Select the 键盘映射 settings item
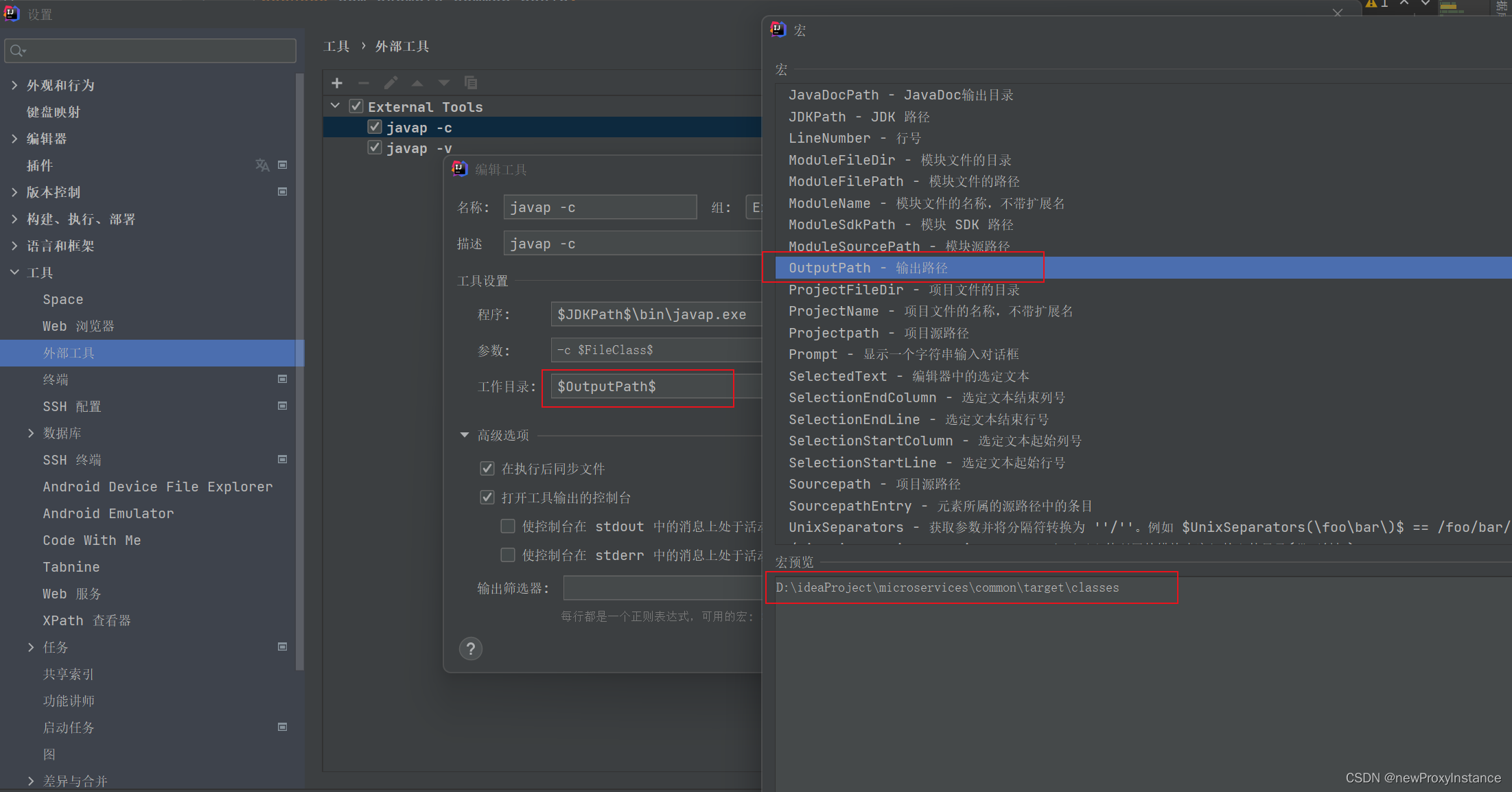The width and height of the screenshot is (1512, 792). pos(54,112)
